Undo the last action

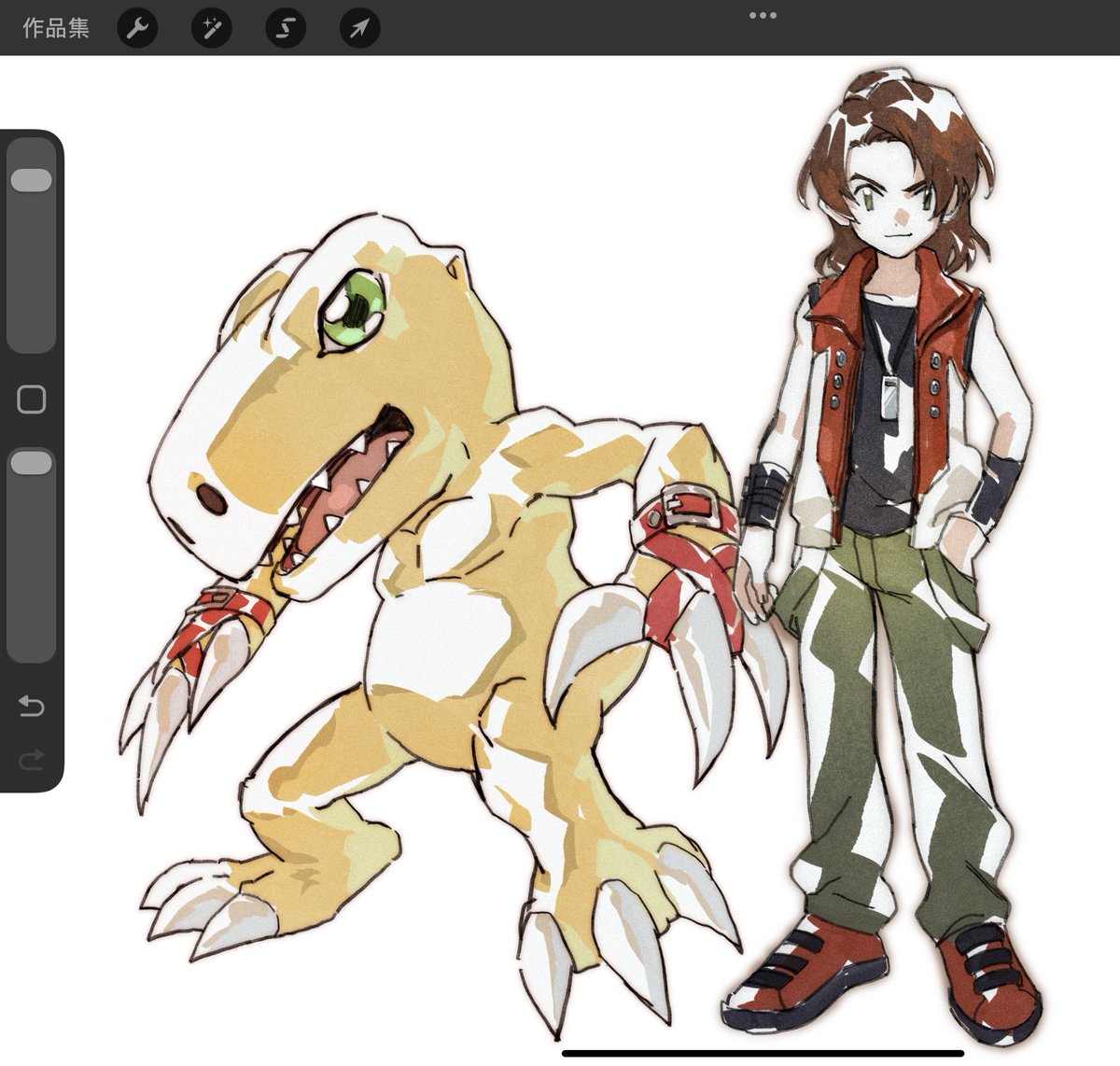coord(32,706)
